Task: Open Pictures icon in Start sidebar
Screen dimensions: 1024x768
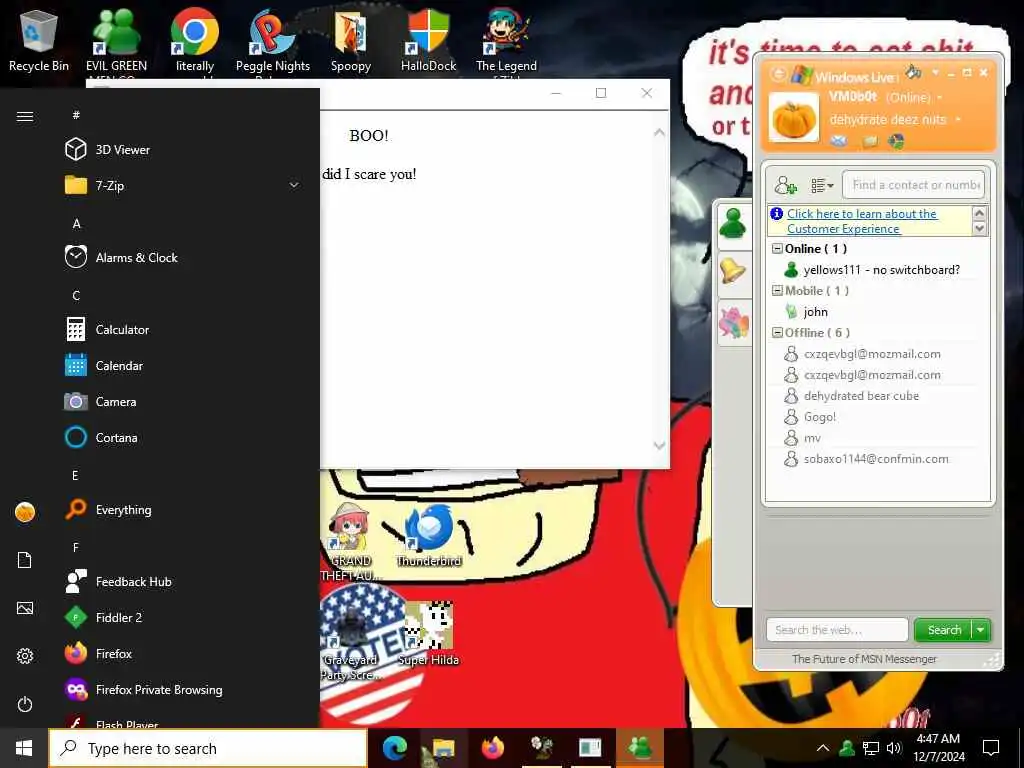Action: pos(25,608)
